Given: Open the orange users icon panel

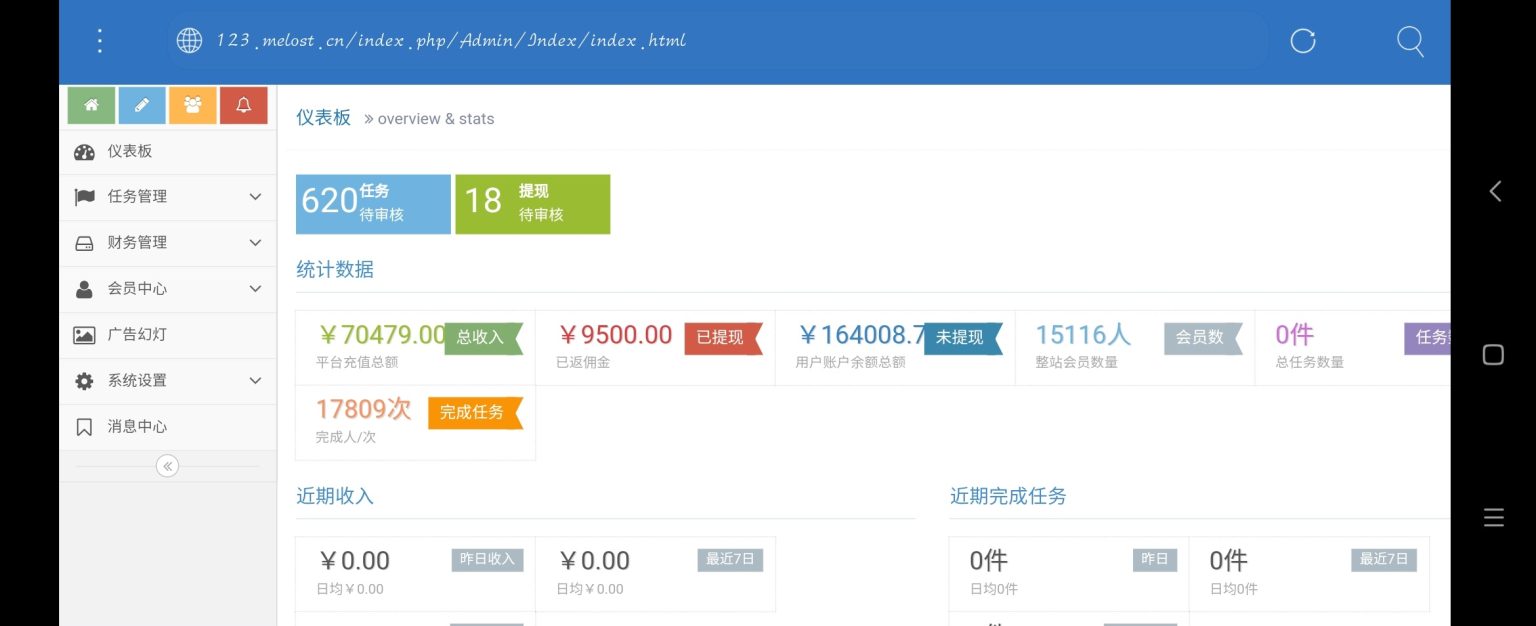Looking at the screenshot, I should 192,104.
